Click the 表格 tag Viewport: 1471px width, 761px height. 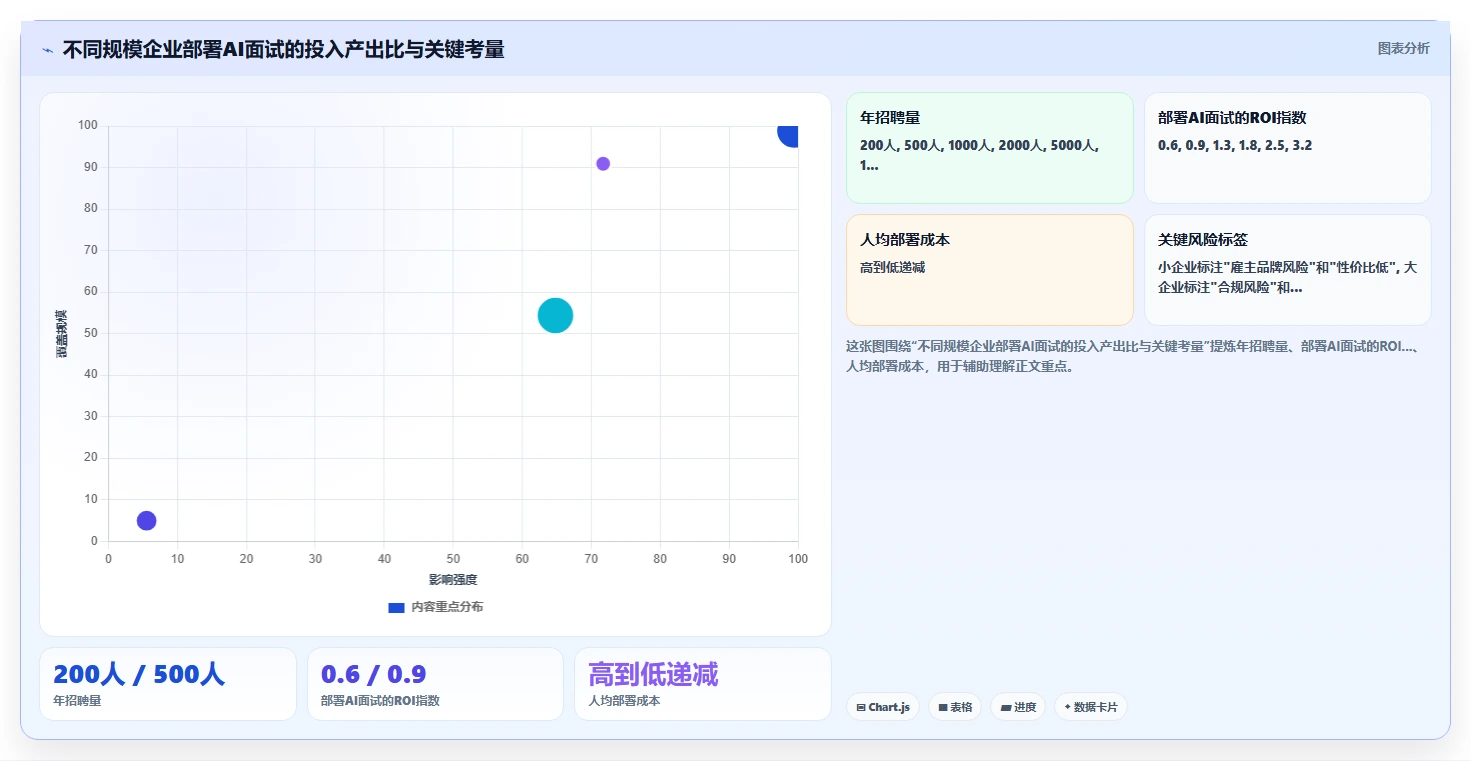(x=955, y=707)
